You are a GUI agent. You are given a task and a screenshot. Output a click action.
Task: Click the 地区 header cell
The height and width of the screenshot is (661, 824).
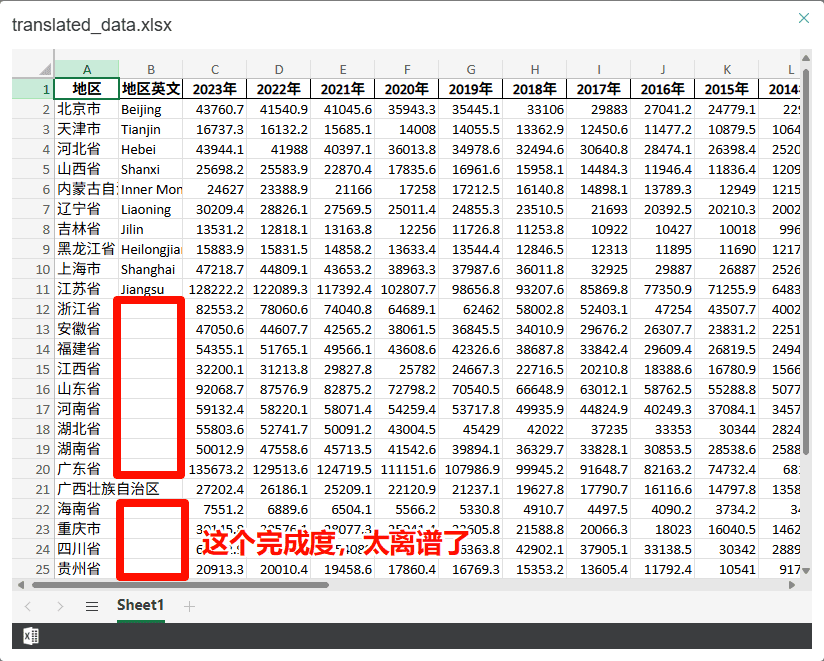pyautogui.click(x=87, y=89)
